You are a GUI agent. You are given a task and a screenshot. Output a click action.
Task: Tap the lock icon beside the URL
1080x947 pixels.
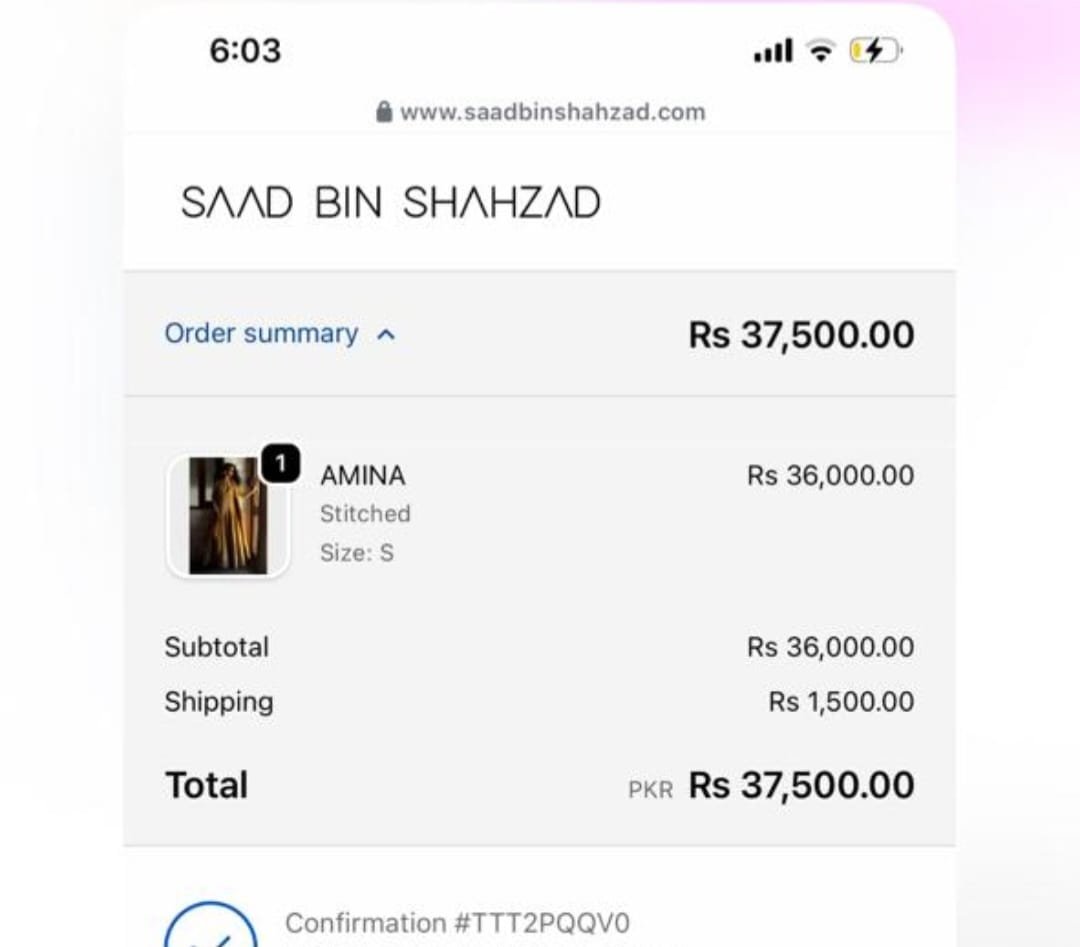coord(384,112)
